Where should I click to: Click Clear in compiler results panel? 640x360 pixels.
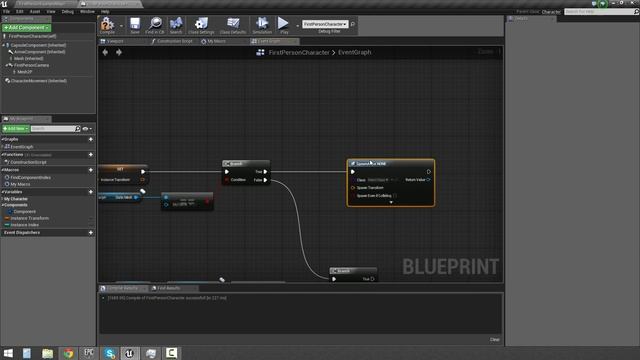pos(495,340)
